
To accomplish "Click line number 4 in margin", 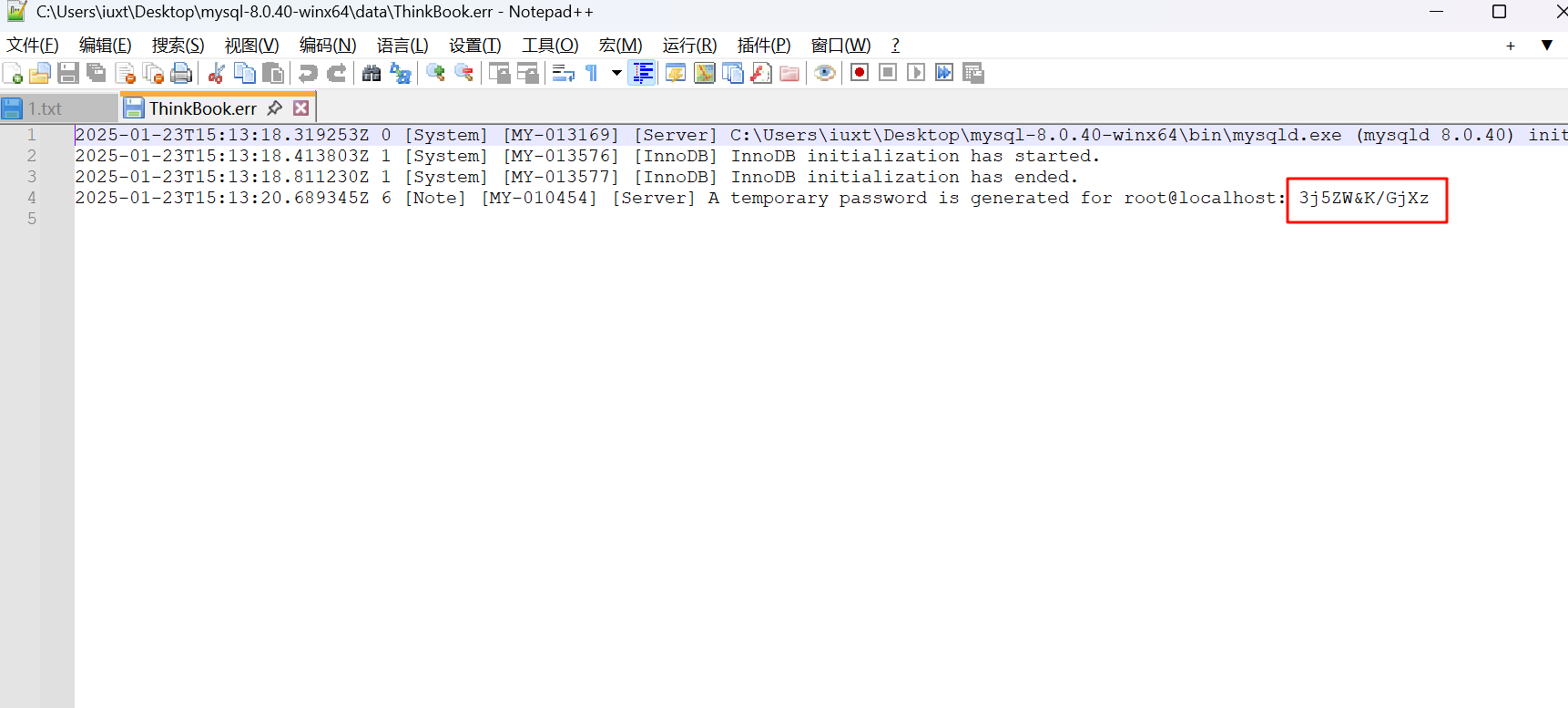I will [31, 198].
